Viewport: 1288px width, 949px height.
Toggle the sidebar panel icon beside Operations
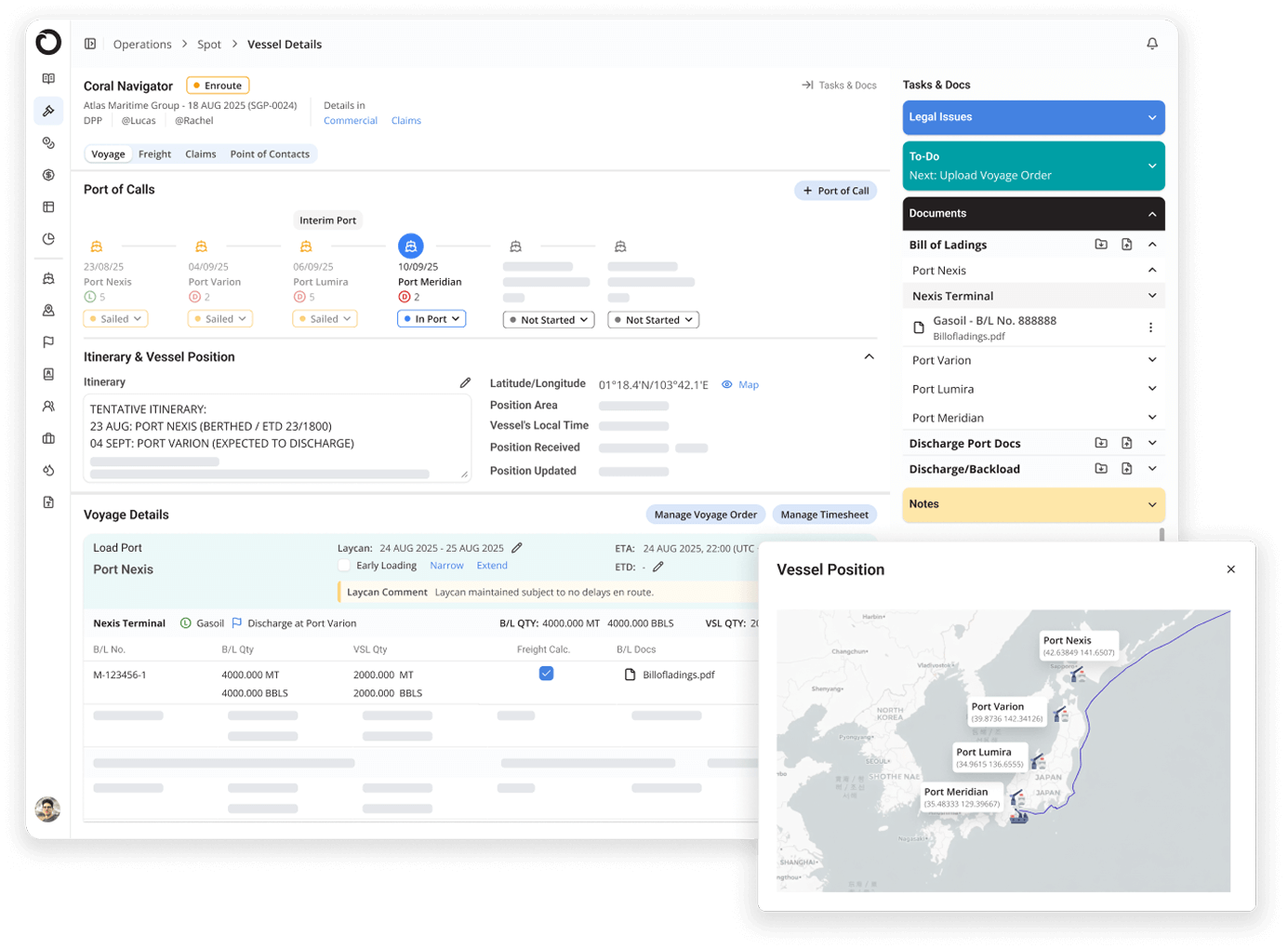click(90, 44)
